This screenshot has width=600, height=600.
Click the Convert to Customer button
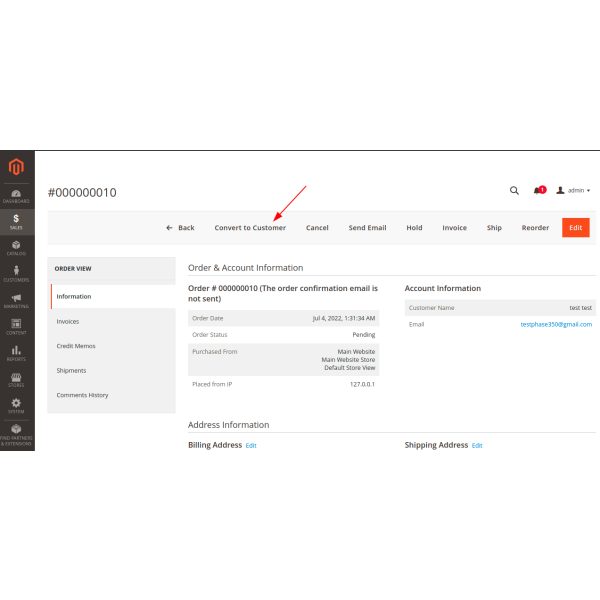click(250, 228)
